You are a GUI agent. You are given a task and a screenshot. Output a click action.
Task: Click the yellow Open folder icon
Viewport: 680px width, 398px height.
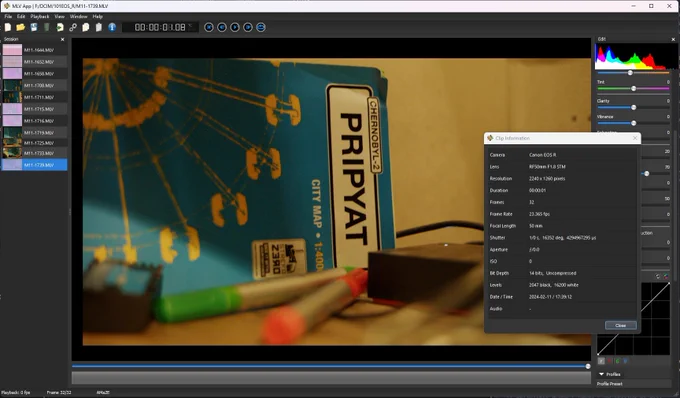[x=20, y=27]
